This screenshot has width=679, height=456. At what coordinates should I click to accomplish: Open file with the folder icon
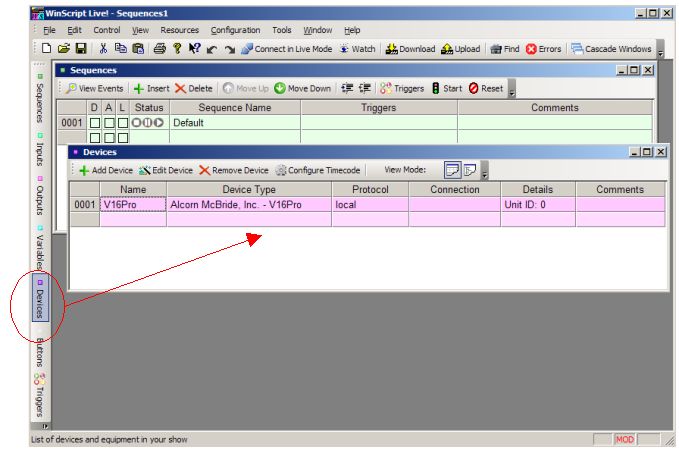point(64,49)
